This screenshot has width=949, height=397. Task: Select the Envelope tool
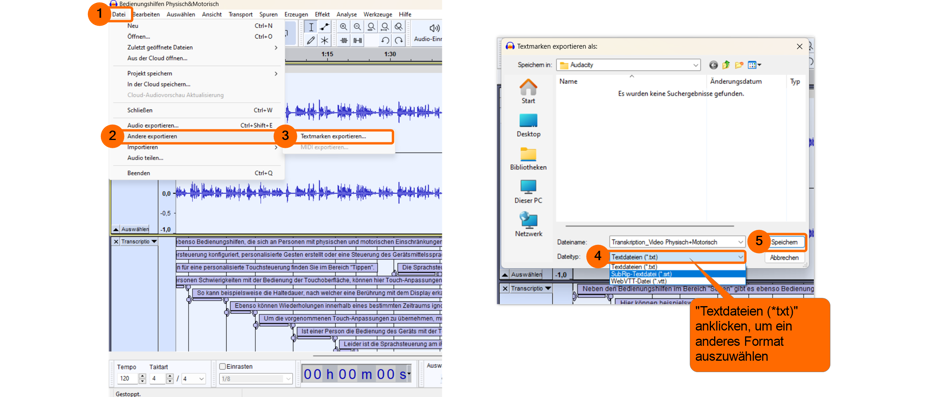pyautogui.click(x=325, y=27)
